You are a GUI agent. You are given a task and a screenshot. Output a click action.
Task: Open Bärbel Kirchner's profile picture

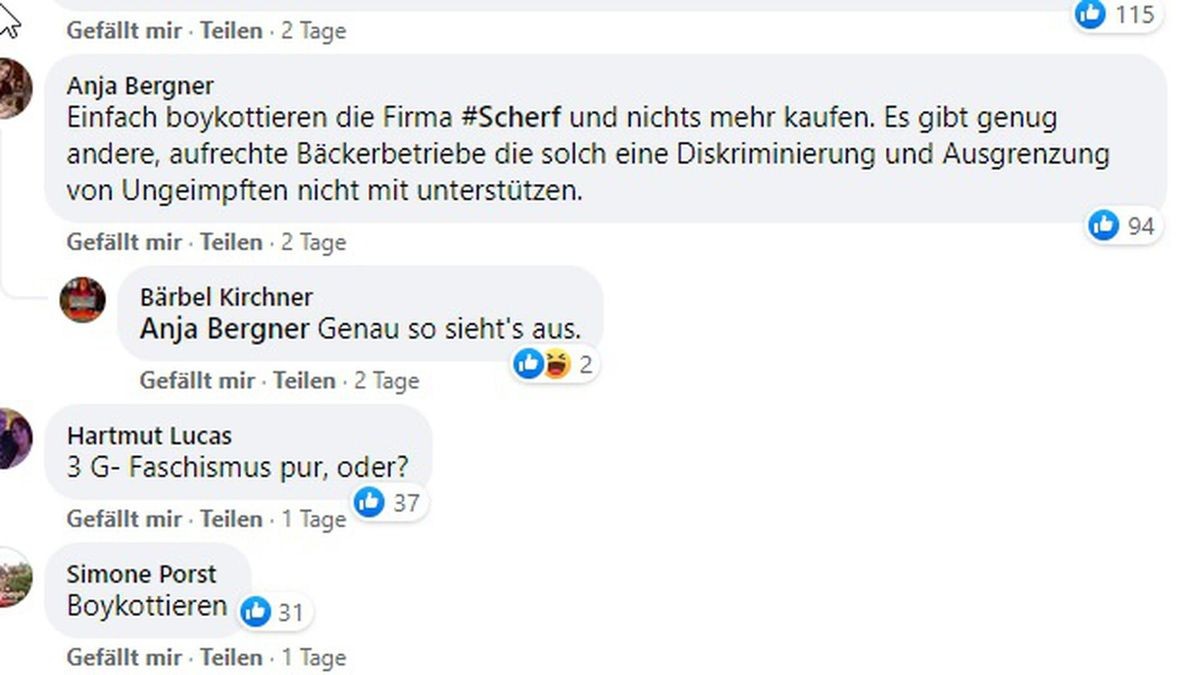(x=82, y=297)
